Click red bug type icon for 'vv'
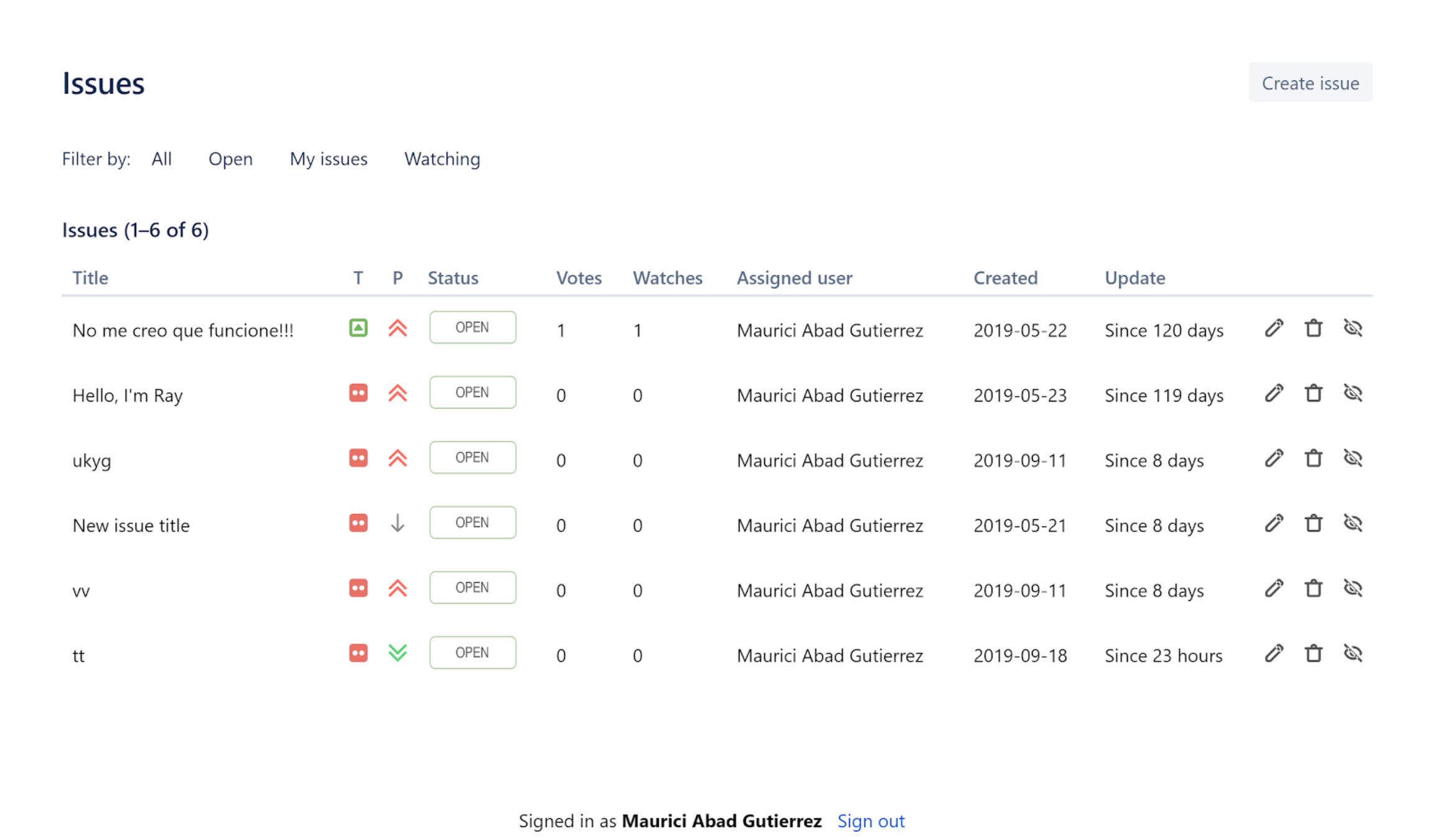1432x840 pixels. pyautogui.click(x=358, y=588)
